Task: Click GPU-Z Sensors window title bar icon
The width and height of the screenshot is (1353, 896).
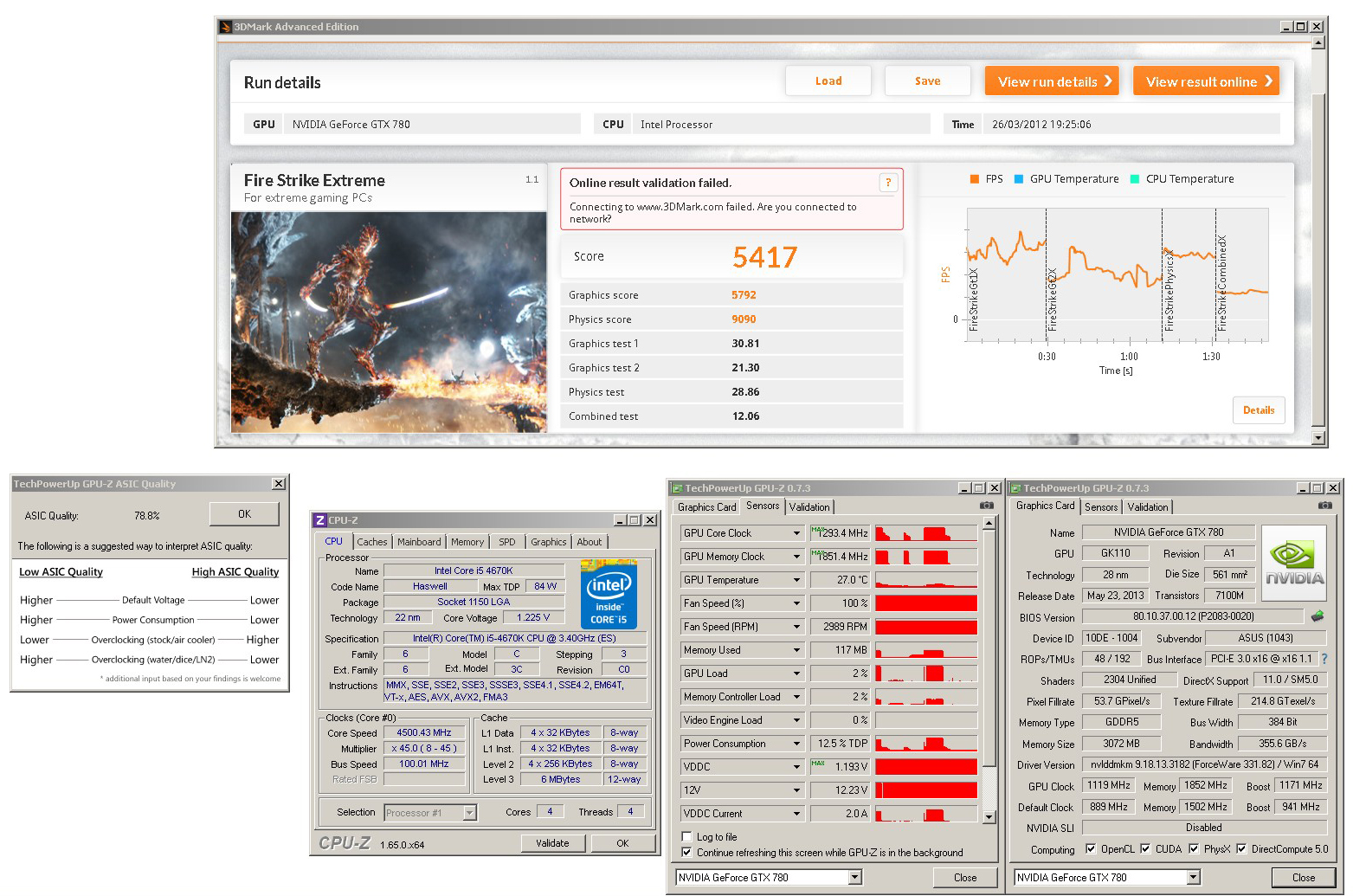Action: tap(678, 488)
